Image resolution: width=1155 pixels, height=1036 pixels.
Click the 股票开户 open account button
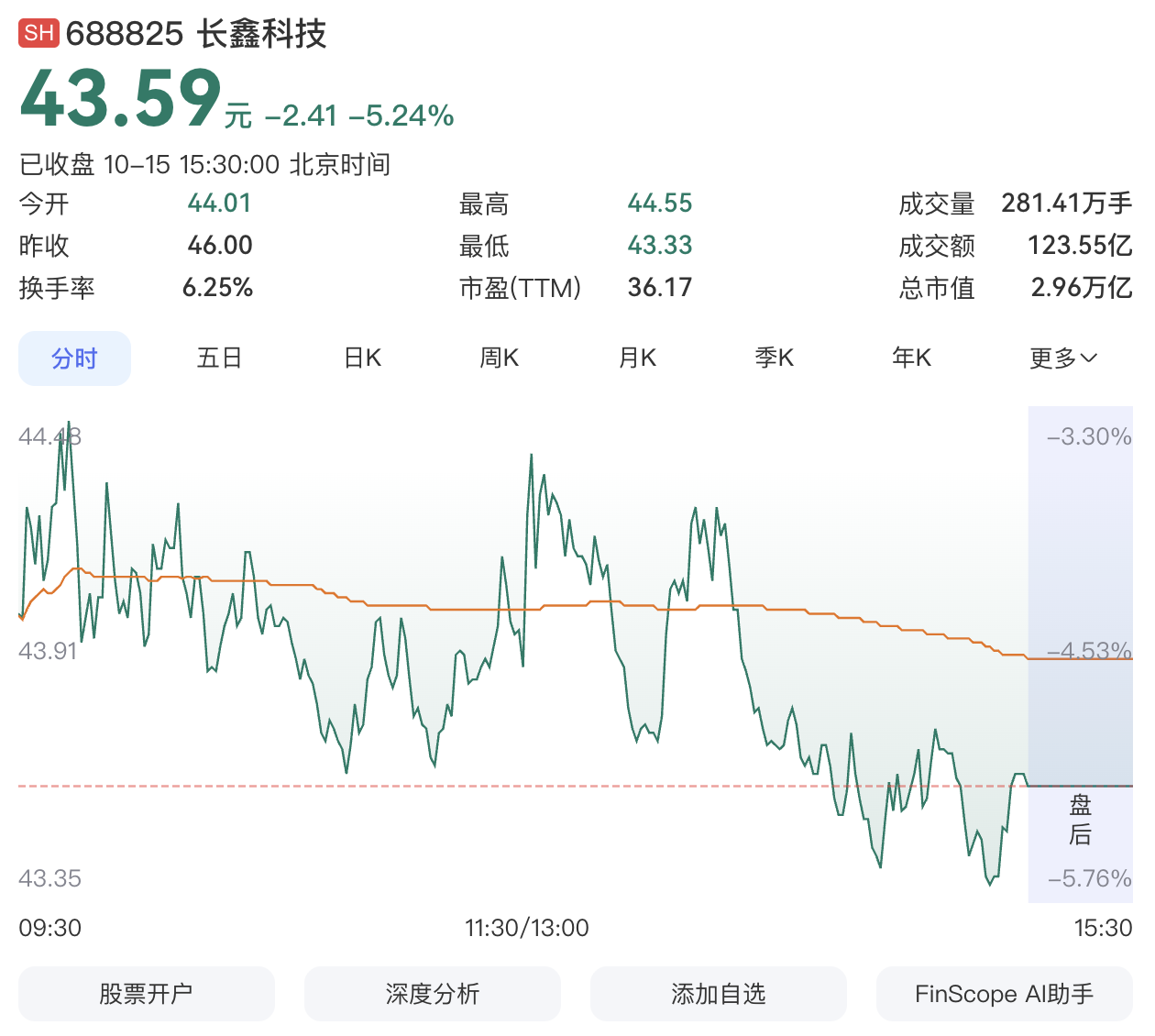tap(147, 994)
